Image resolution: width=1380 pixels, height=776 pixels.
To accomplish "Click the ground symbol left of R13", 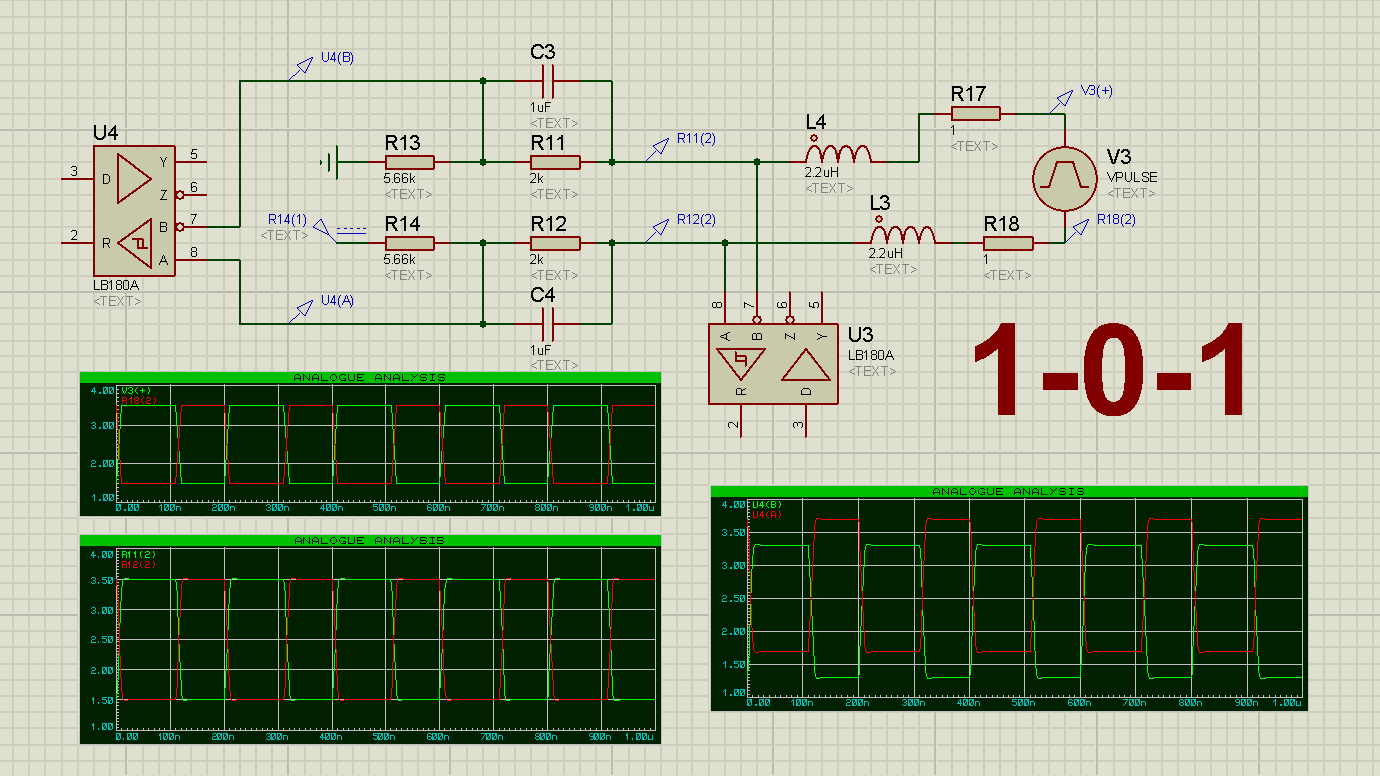I will pyautogui.click(x=329, y=161).
